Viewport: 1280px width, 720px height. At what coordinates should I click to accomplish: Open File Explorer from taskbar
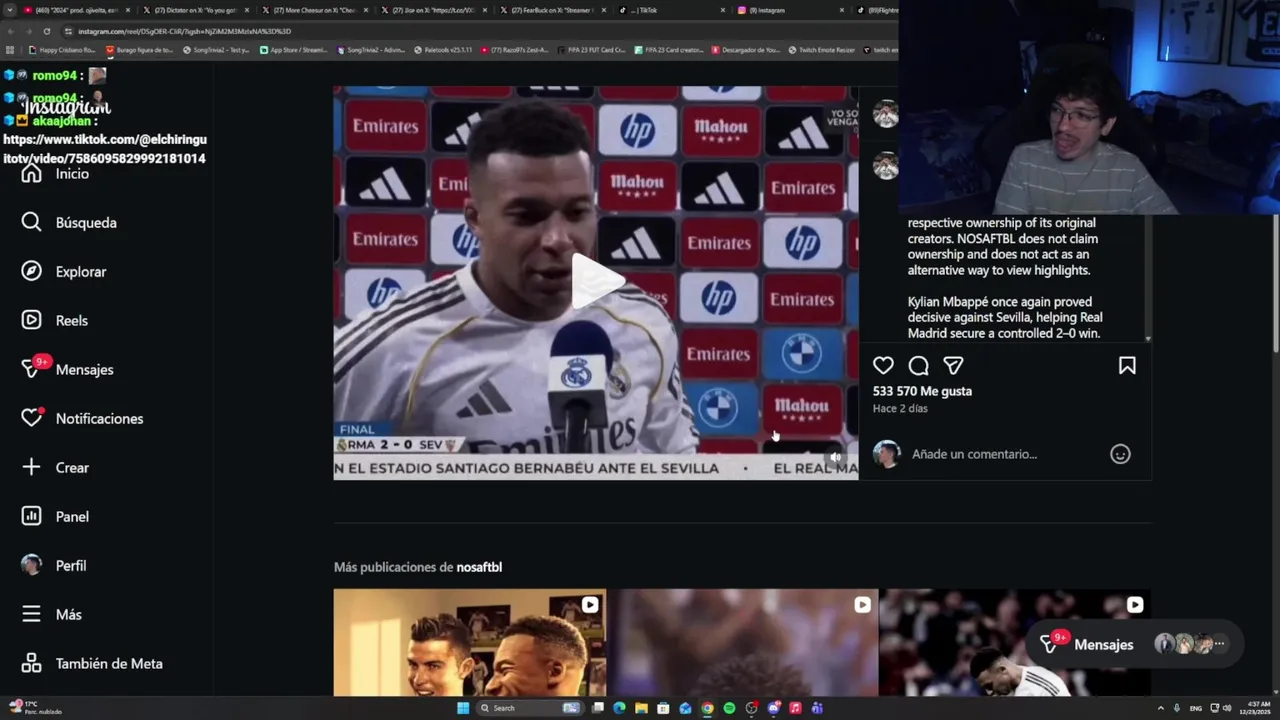[641, 708]
